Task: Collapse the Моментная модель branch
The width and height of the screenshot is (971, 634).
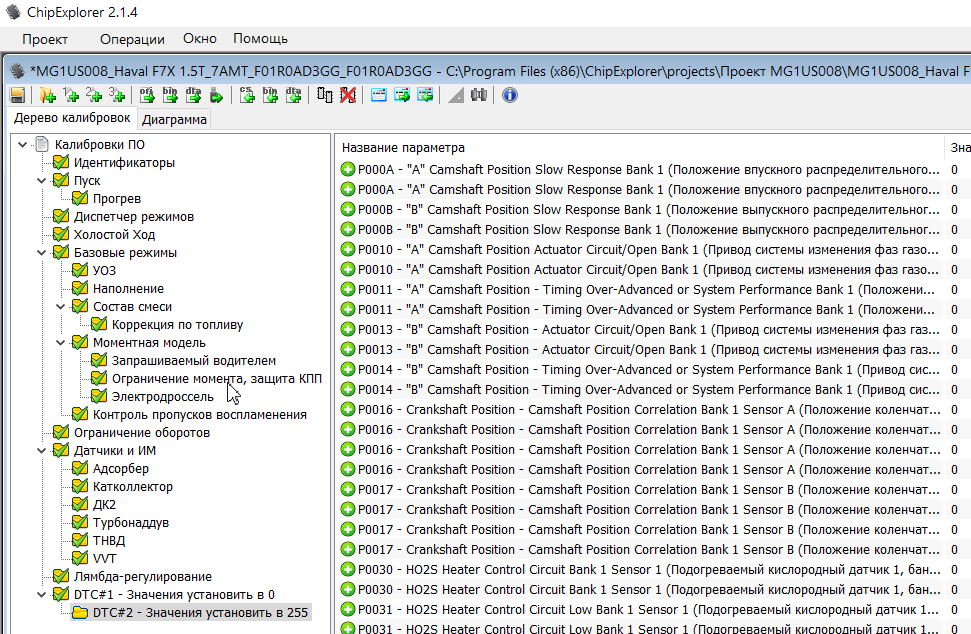Action: 60,342
